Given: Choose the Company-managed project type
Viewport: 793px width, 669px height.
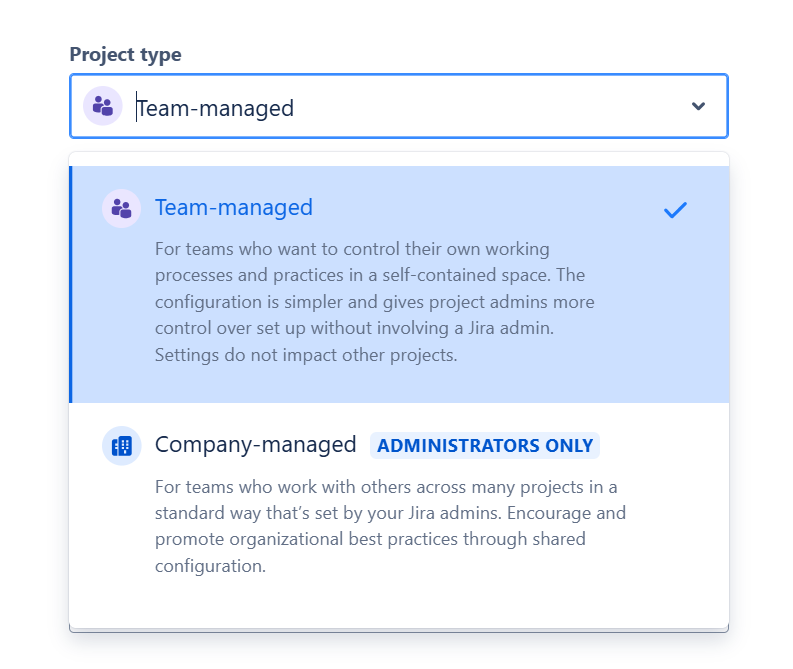Looking at the screenshot, I should pyautogui.click(x=255, y=445).
